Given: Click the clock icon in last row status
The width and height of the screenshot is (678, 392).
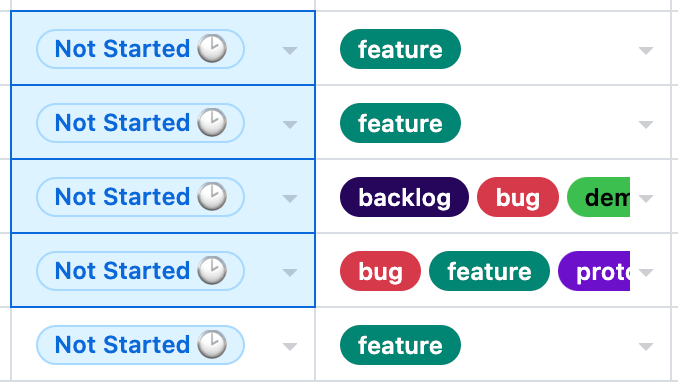Looking at the screenshot, I should pyautogui.click(x=212, y=344).
